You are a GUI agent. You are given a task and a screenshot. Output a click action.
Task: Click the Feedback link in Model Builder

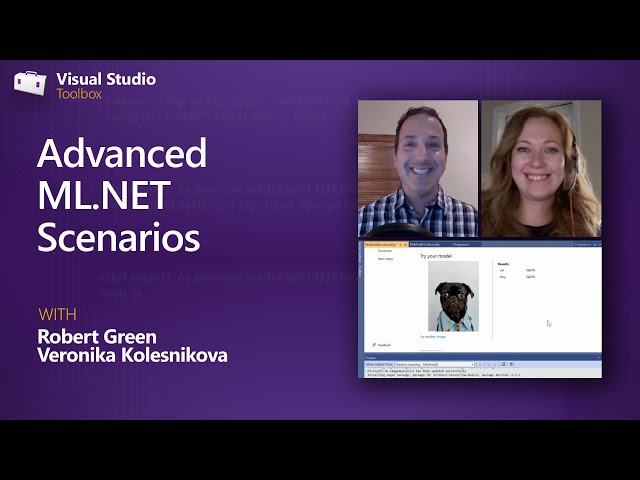click(x=382, y=345)
